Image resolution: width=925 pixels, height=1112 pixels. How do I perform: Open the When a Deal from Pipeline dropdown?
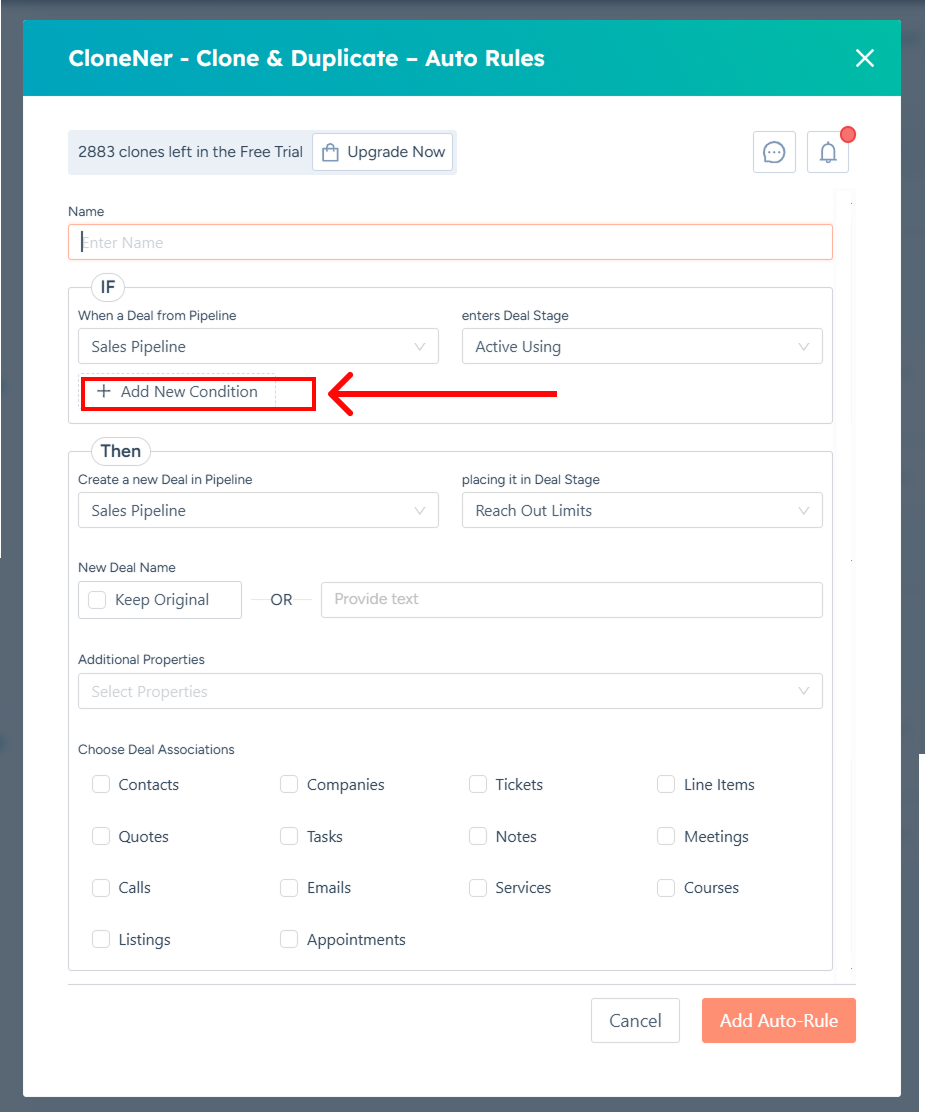(x=258, y=346)
